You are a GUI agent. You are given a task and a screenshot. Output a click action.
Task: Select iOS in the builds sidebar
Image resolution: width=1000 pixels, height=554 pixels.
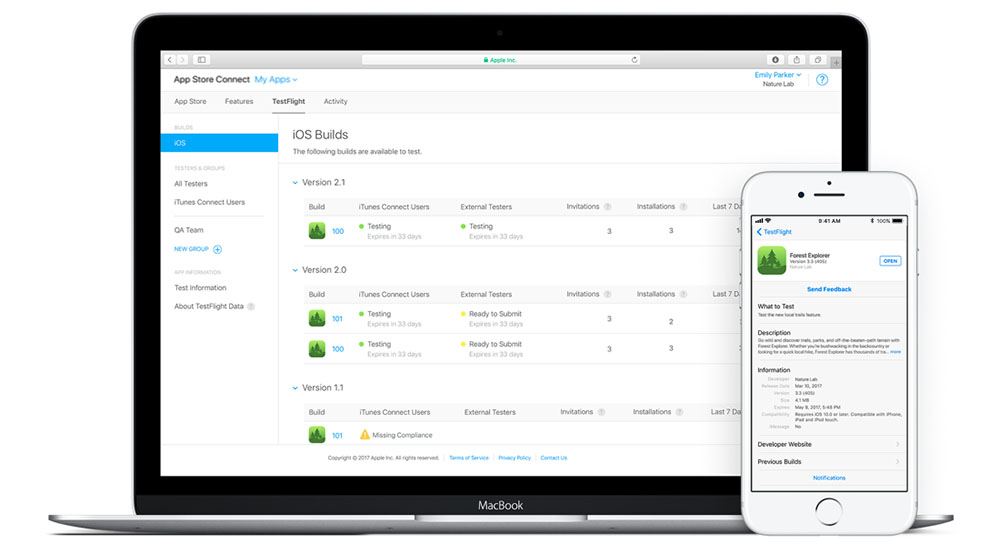[219, 143]
